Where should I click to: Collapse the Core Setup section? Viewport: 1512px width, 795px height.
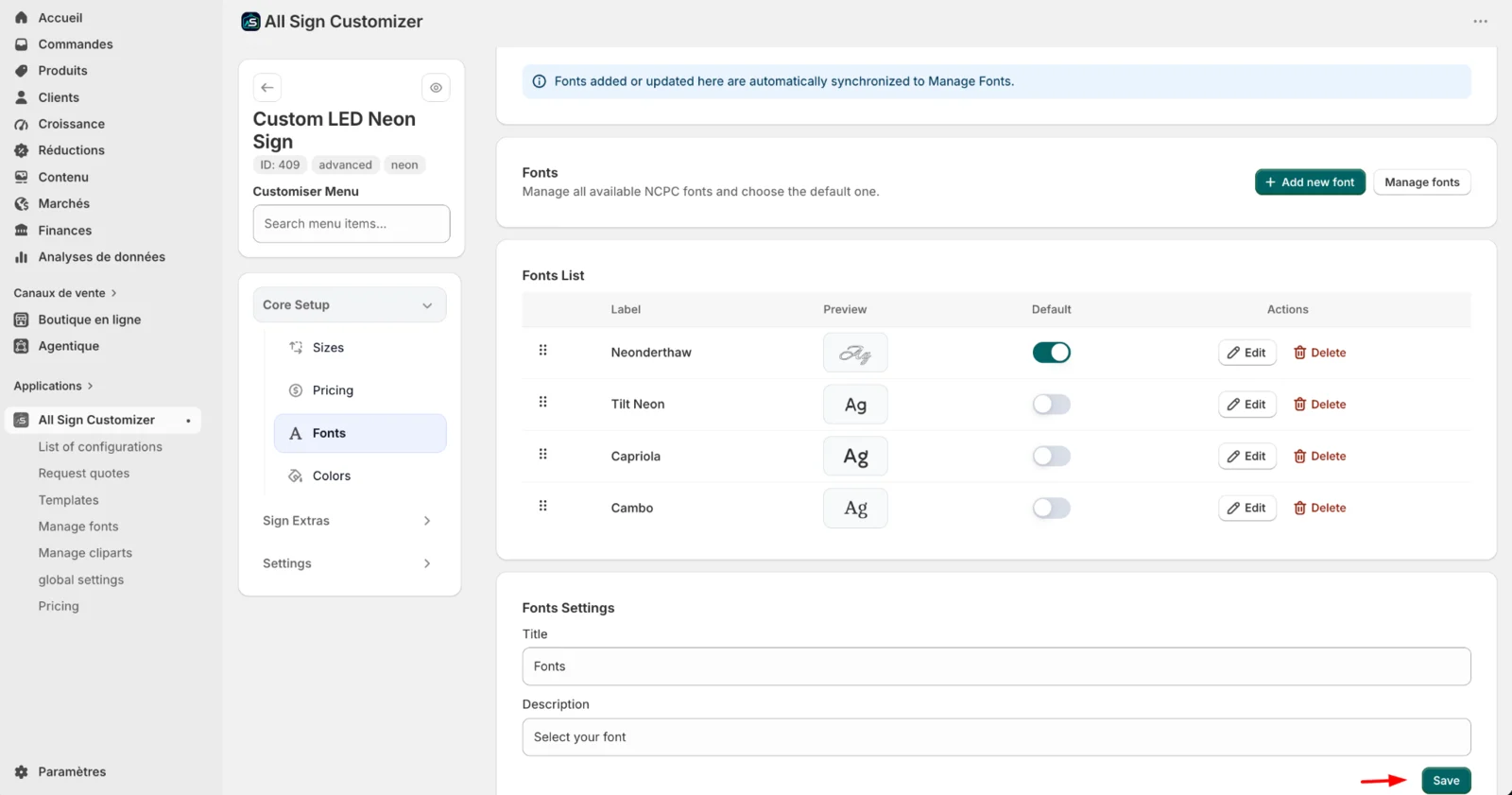pyautogui.click(x=350, y=305)
